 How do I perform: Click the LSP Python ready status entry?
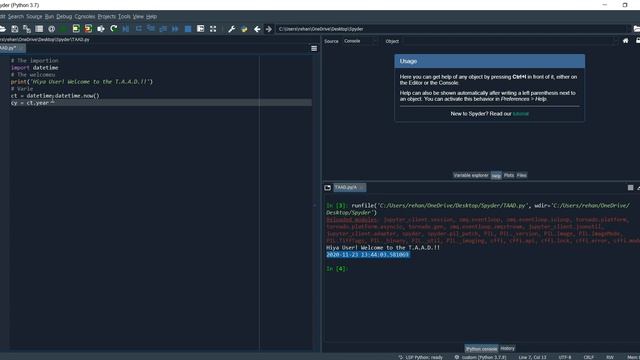coord(421,357)
